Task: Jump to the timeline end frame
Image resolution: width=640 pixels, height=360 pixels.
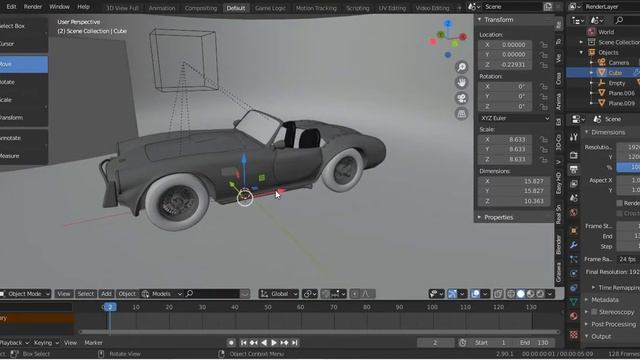Action: (x=295, y=343)
